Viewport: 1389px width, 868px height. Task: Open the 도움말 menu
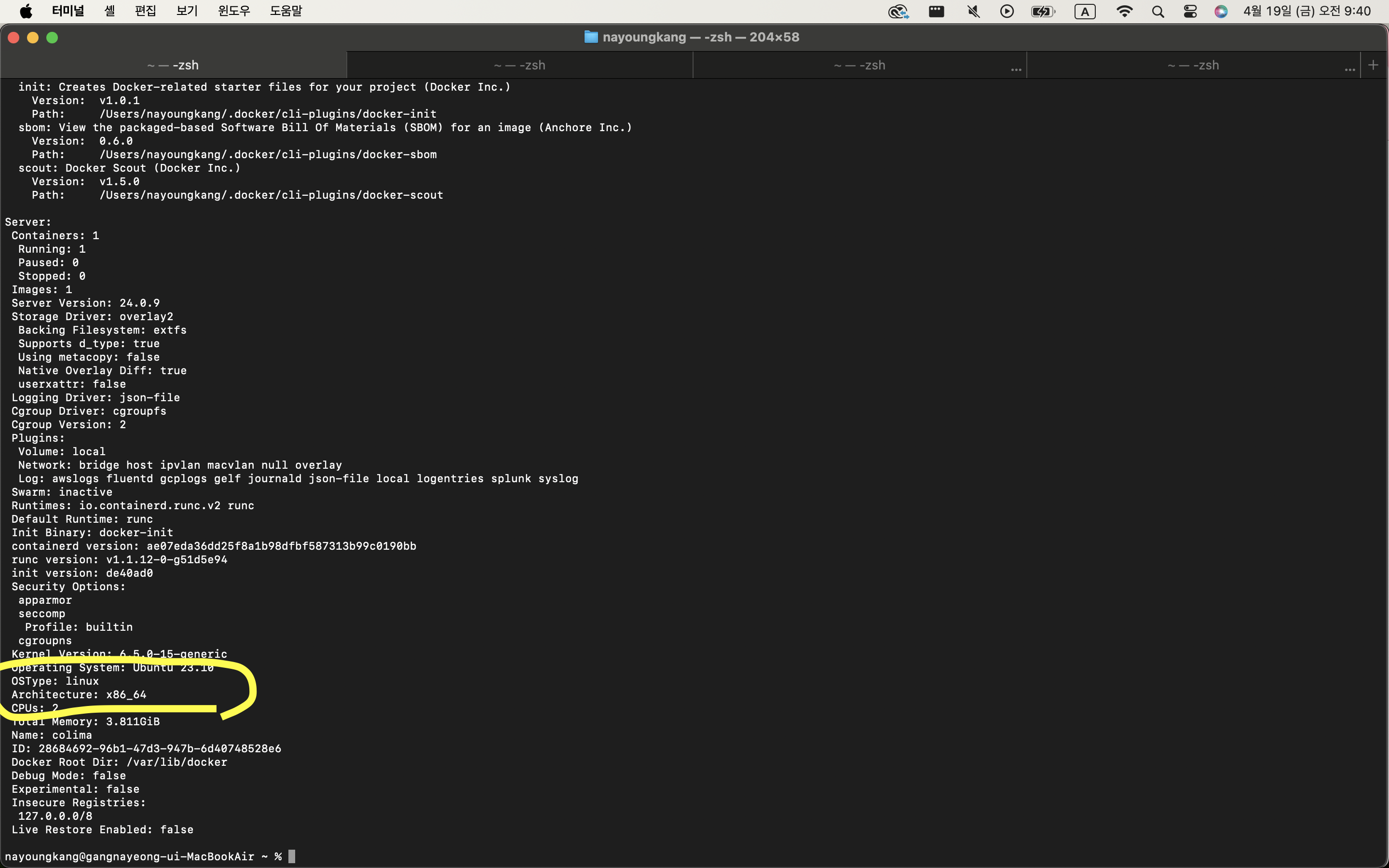286,11
